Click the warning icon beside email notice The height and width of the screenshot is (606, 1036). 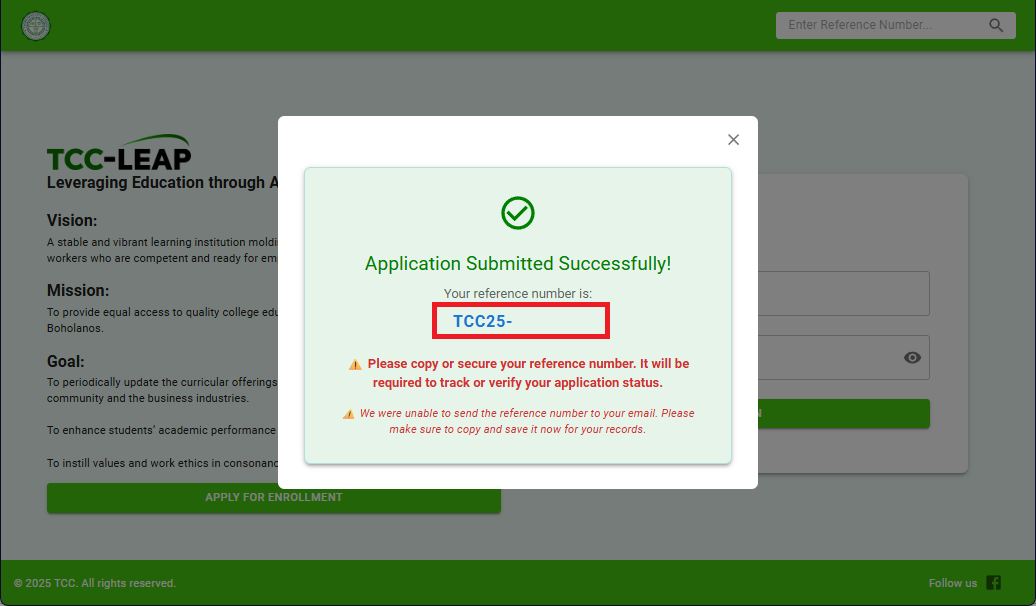pos(348,414)
